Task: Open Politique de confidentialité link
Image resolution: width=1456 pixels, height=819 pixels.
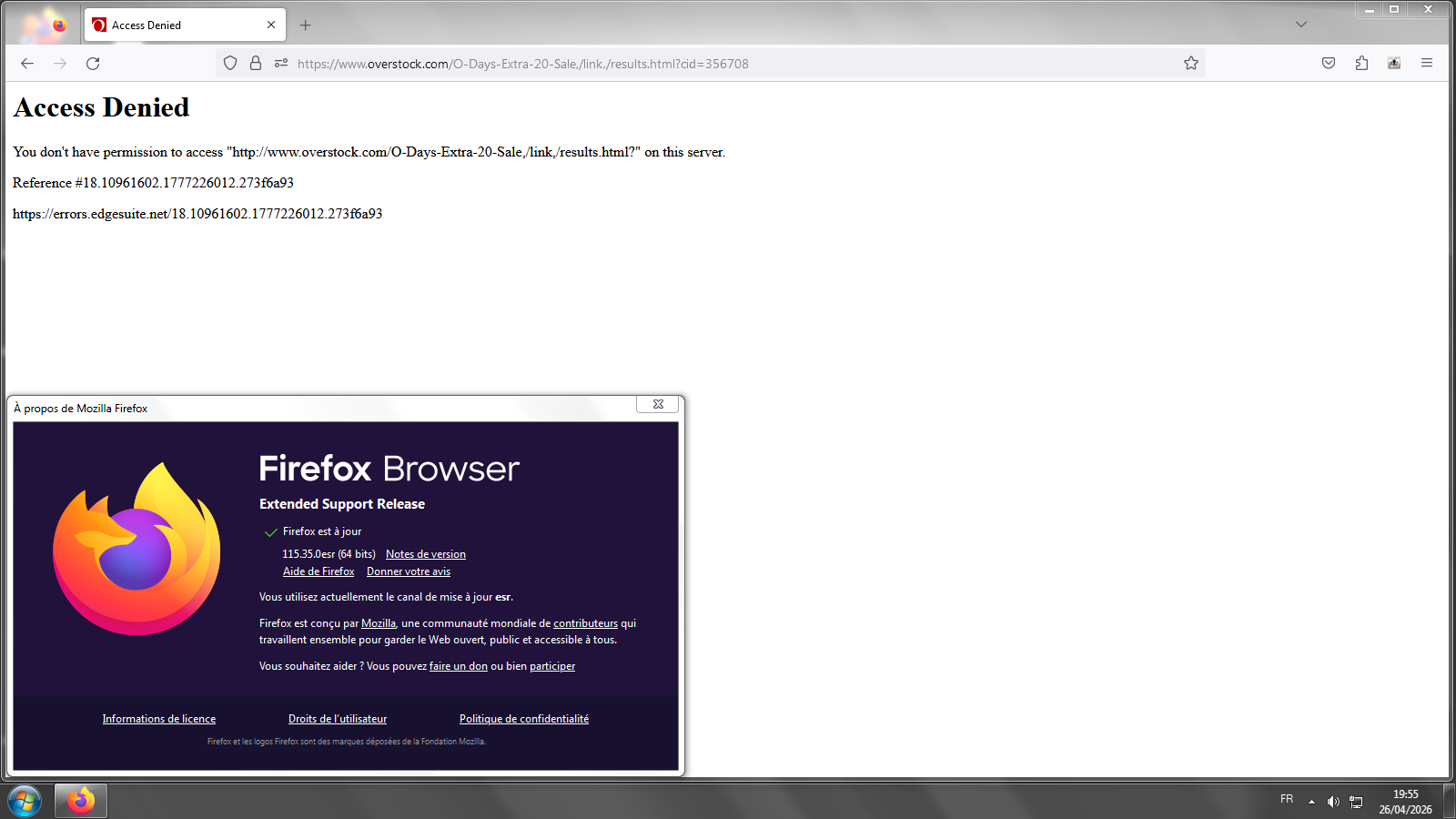Action: point(524,719)
